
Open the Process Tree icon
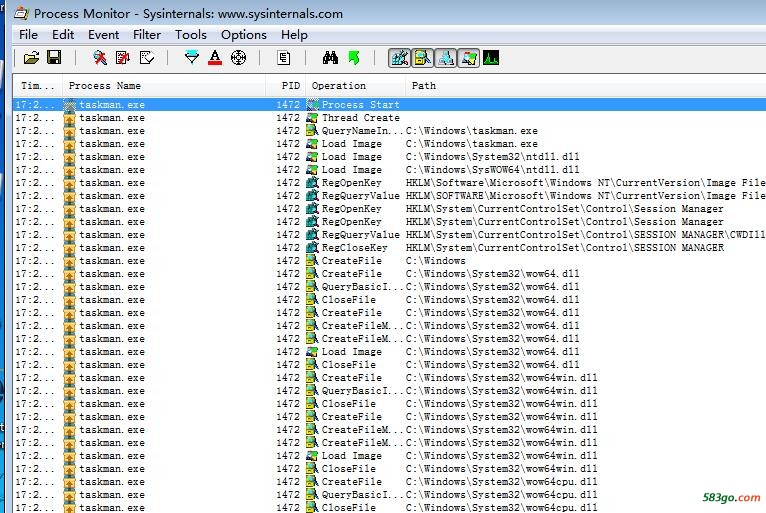[x=284, y=58]
